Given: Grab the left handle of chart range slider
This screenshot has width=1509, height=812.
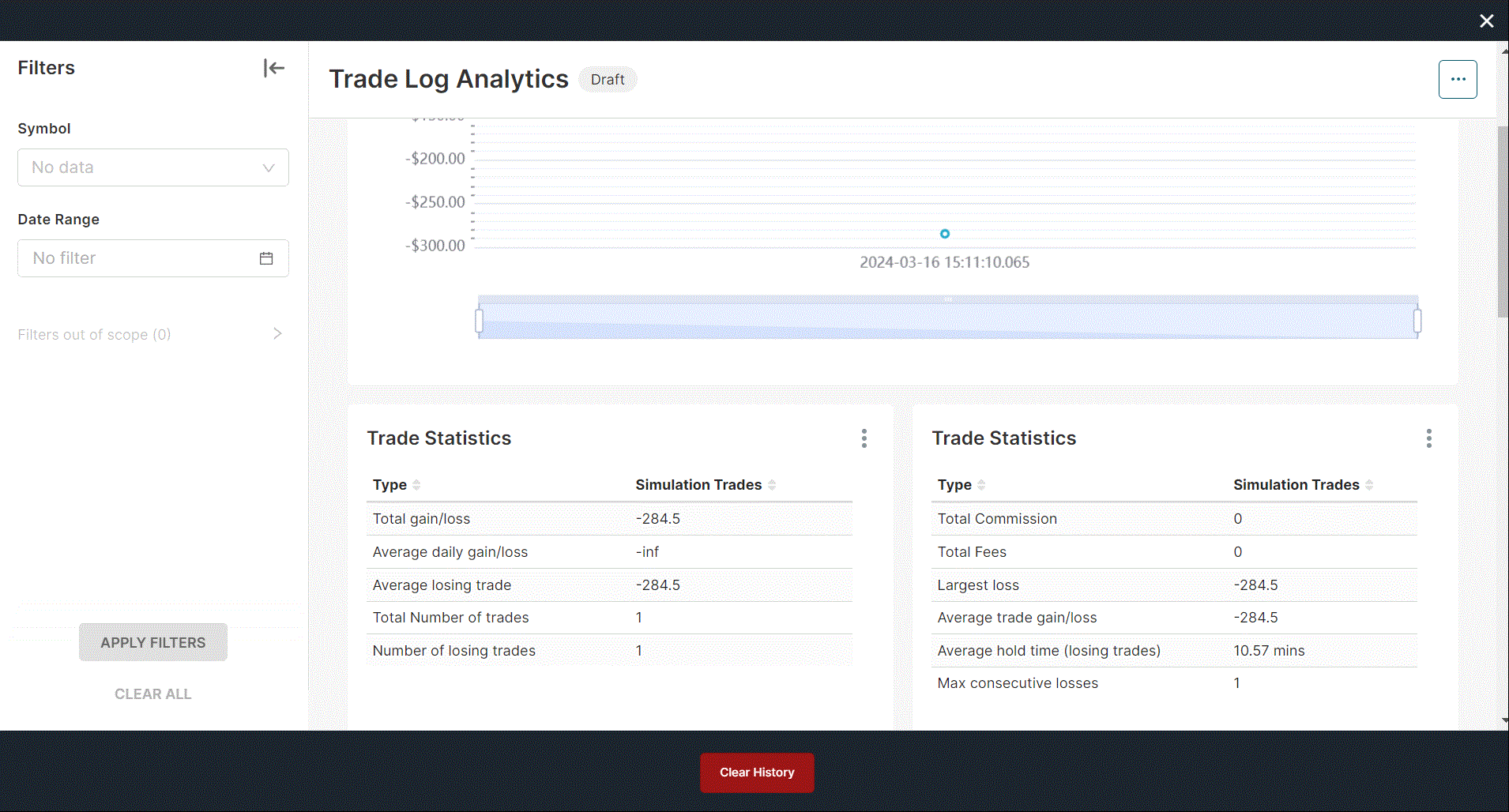Looking at the screenshot, I should [x=479, y=321].
